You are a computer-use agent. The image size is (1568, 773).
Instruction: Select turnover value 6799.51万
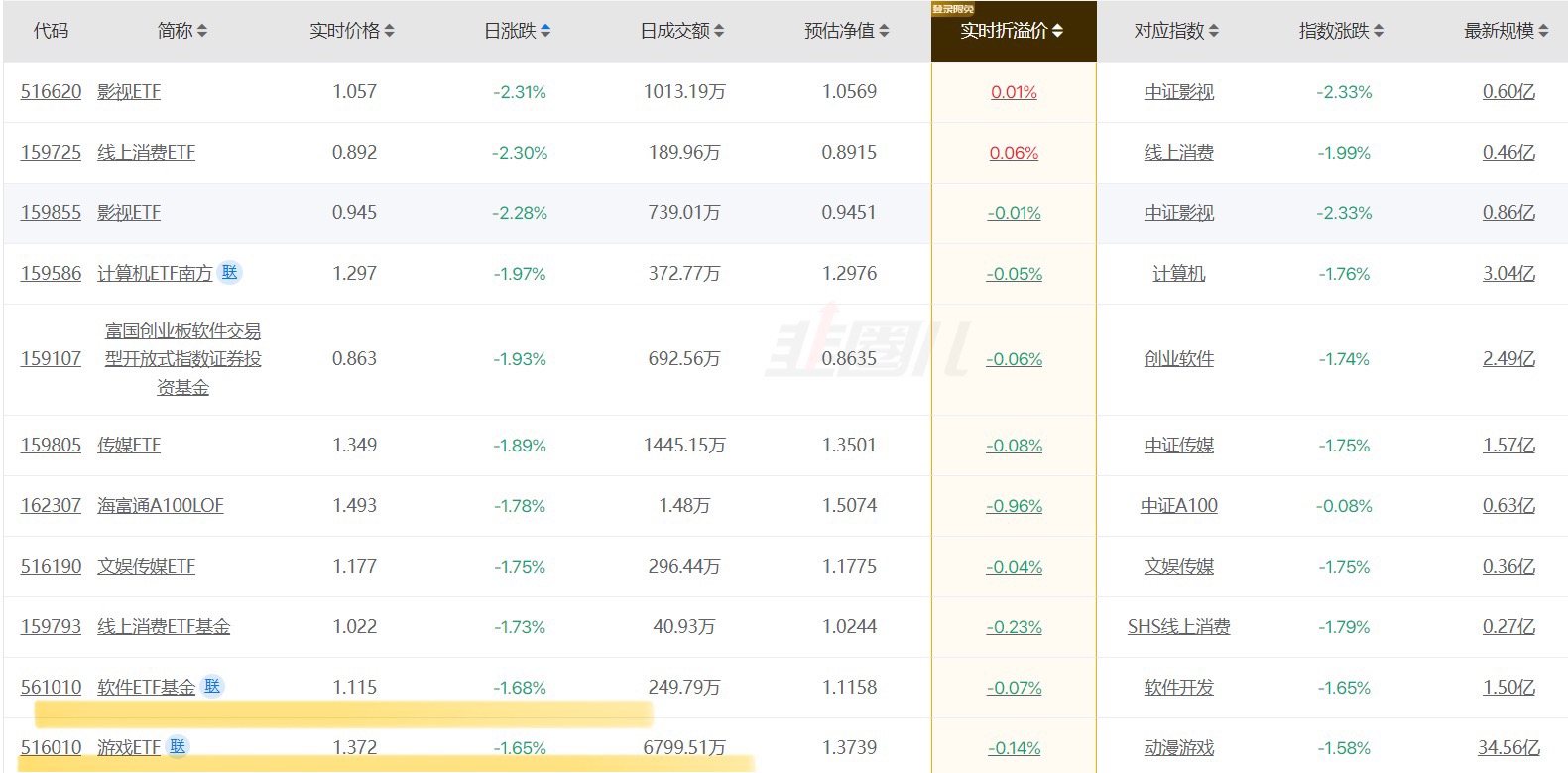(x=684, y=748)
